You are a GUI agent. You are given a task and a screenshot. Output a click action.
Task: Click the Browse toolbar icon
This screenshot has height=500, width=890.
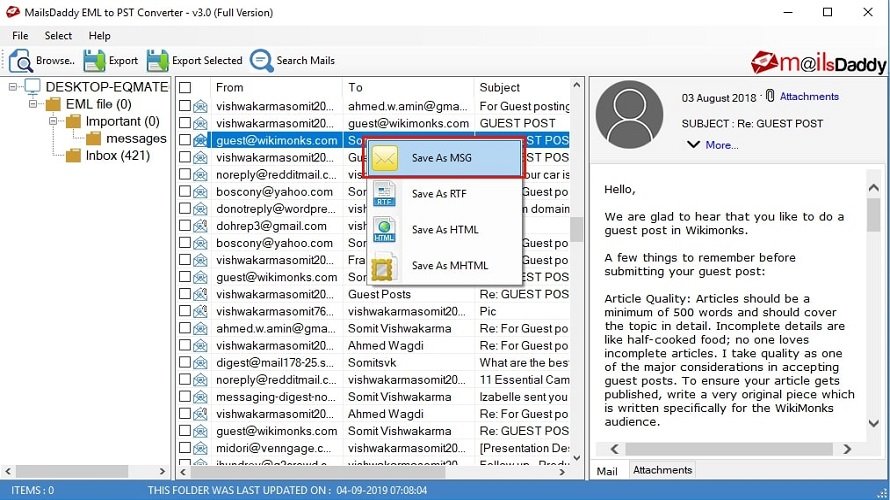coord(21,61)
